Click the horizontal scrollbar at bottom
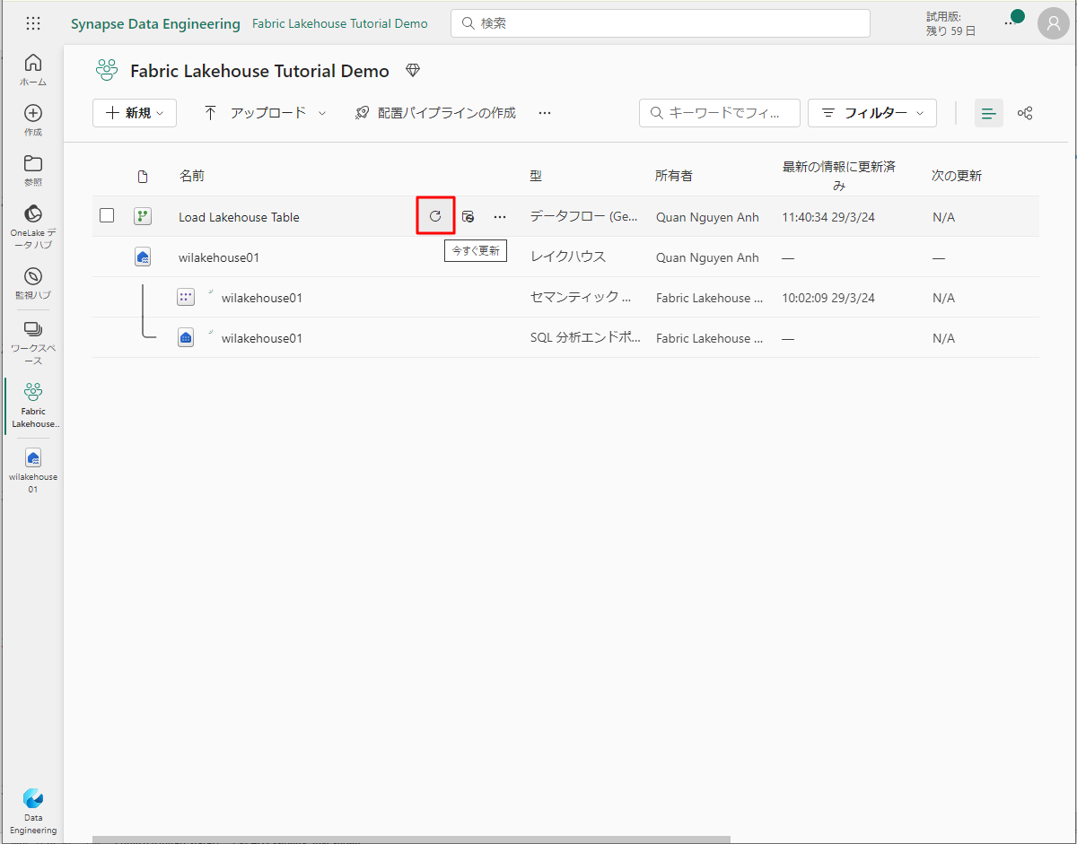 click(411, 839)
